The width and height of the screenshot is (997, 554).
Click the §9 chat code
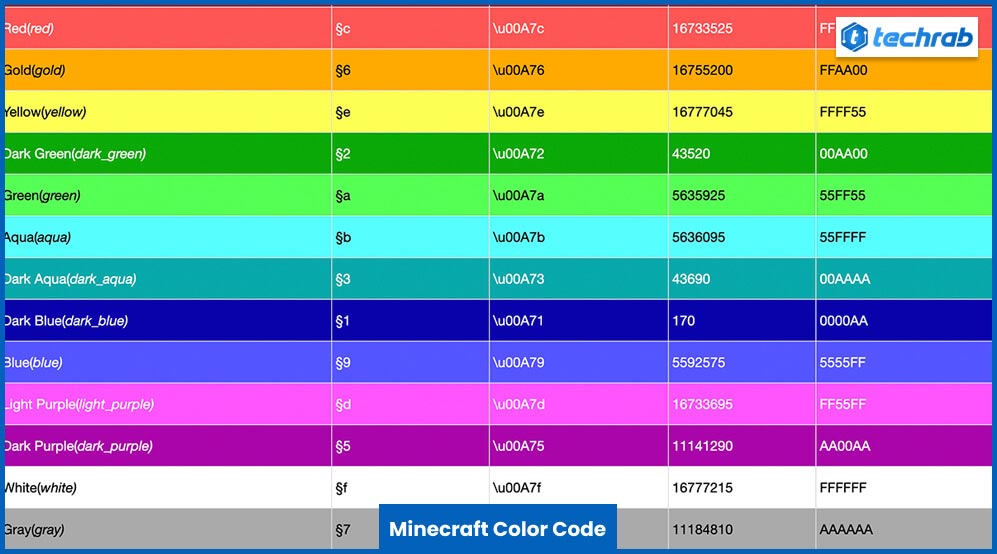(x=343, y=363)
